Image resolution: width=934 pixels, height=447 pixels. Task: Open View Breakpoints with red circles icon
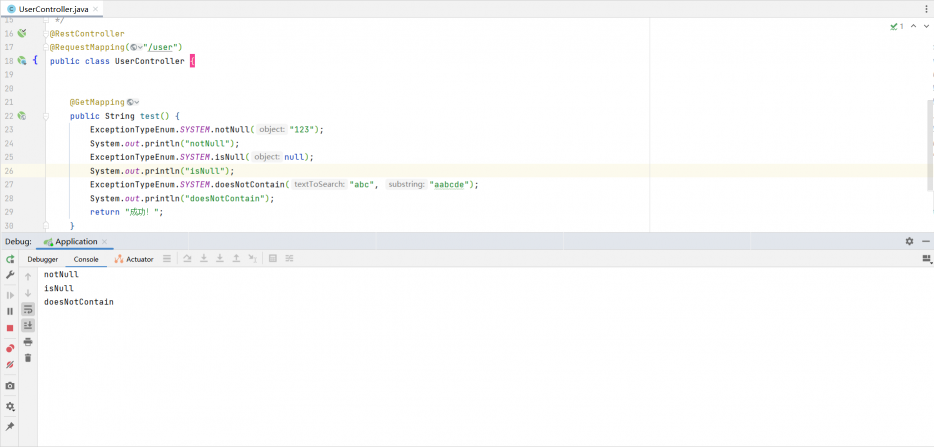[x=10, y=348]
